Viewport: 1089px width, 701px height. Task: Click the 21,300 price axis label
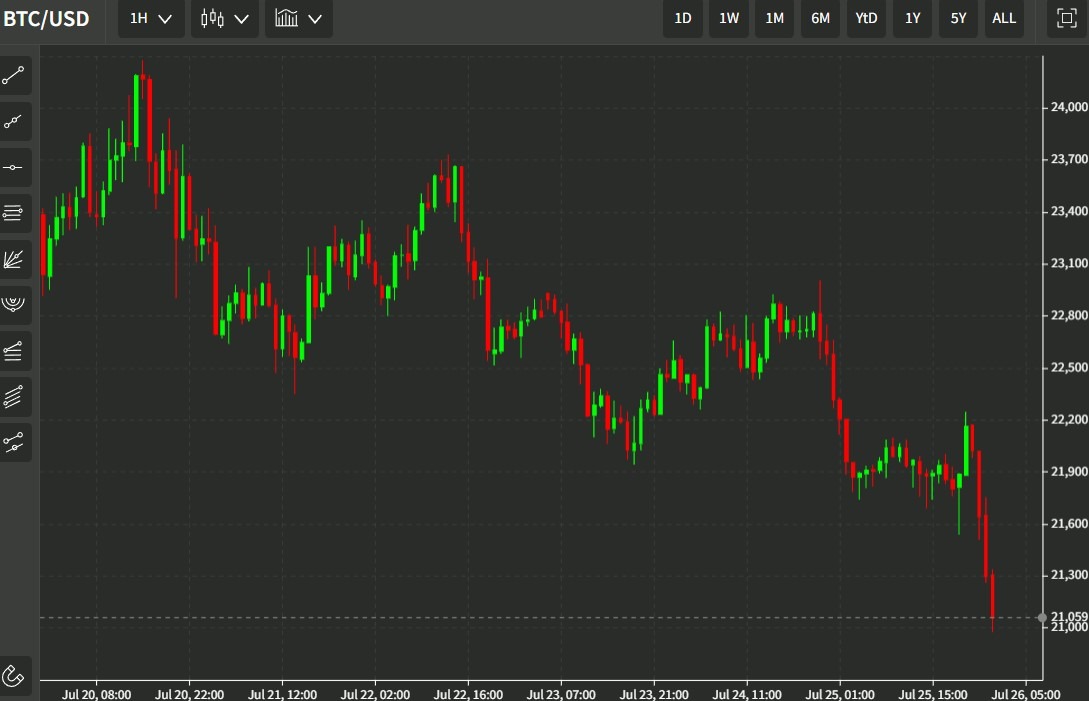pyautogui.click(x=1069, y=575)
